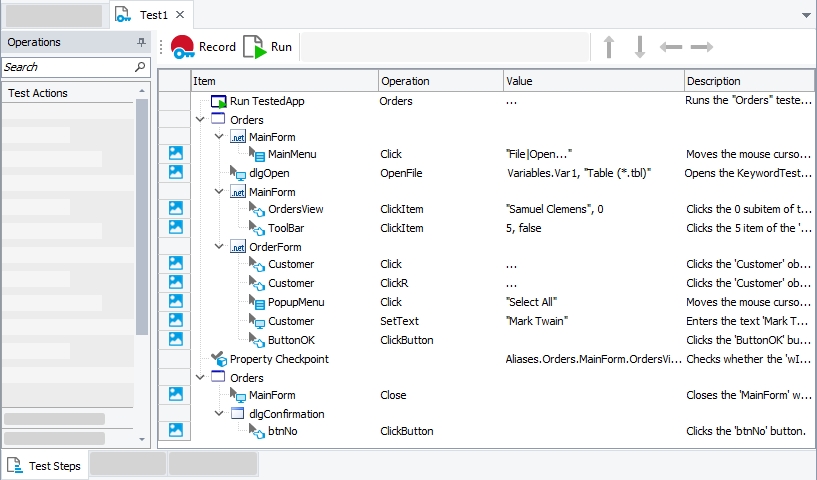The image size is (817, 480).
Task: Click the Property Checkpoint icon
Action: [219, 359]
